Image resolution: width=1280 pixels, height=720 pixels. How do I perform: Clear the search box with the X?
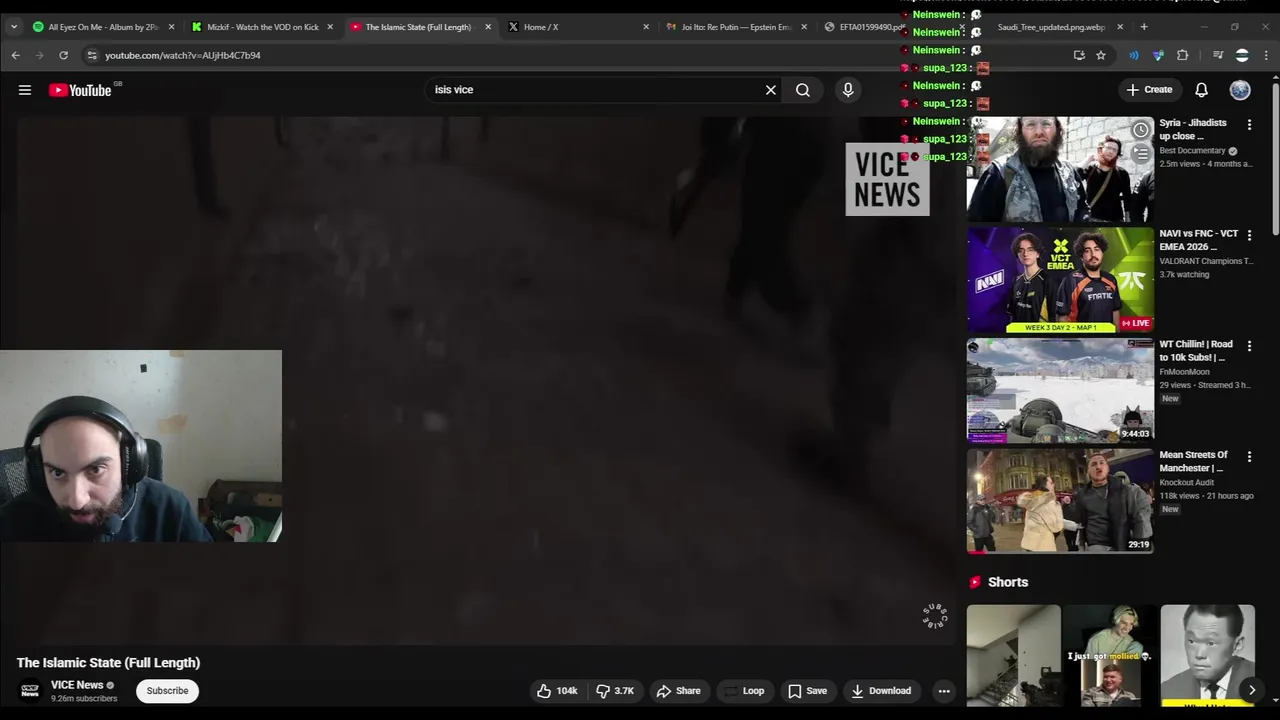coord(771,90)
